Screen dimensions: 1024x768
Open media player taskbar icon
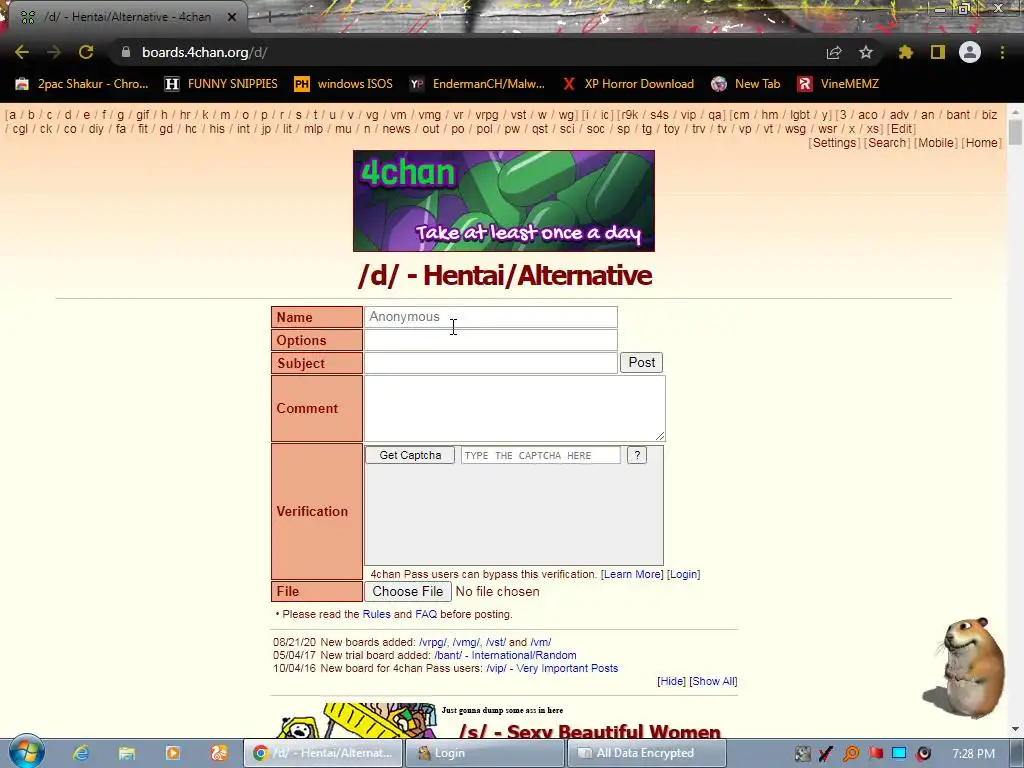[x=173, y=753]
